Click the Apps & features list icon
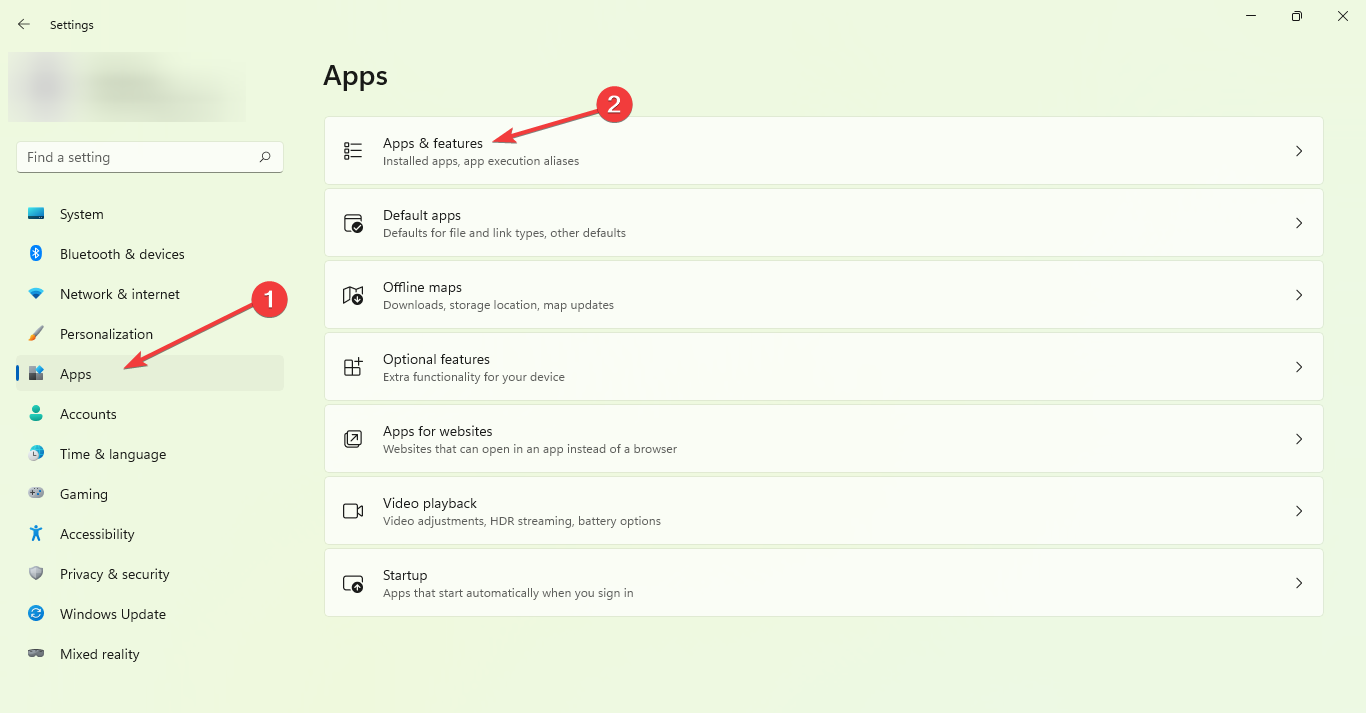The height and width of the screenshot is (713, 1366). point(353,151)
